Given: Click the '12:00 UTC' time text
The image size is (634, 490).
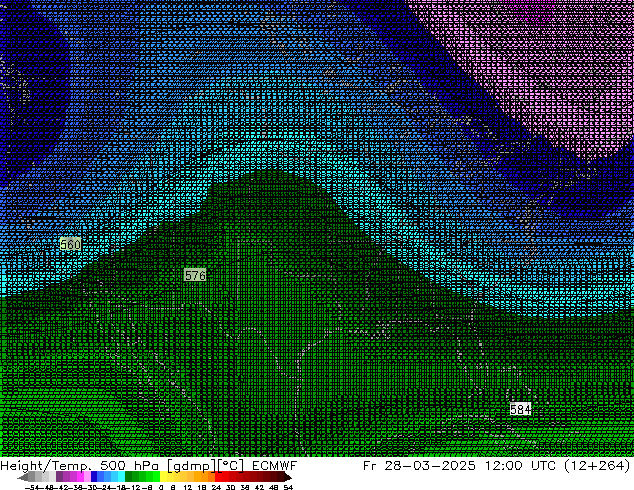Looking at the screenshot, I should 521,466.
